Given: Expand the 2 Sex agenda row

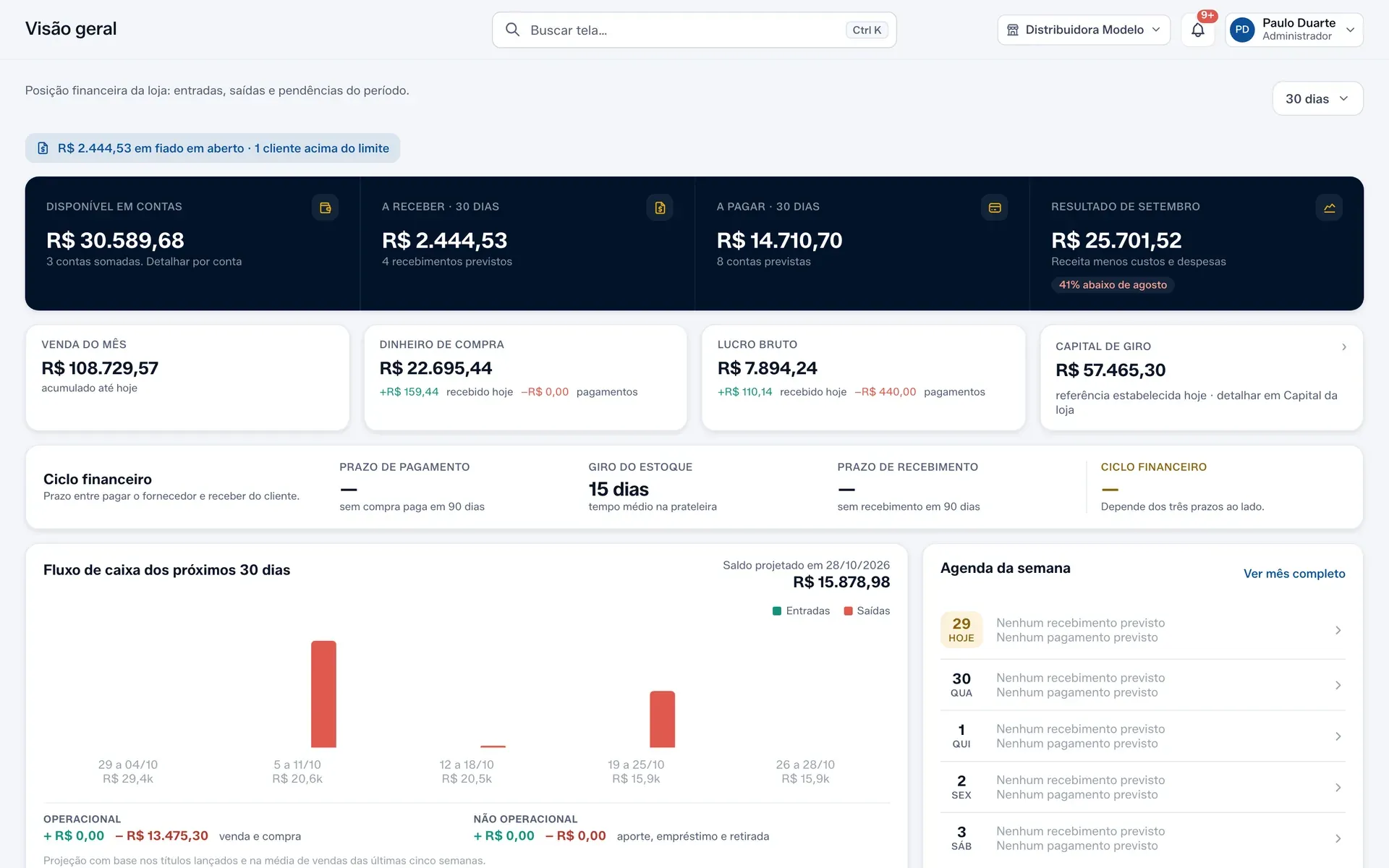Looking at the screenshot, I should click(1143, 787).
